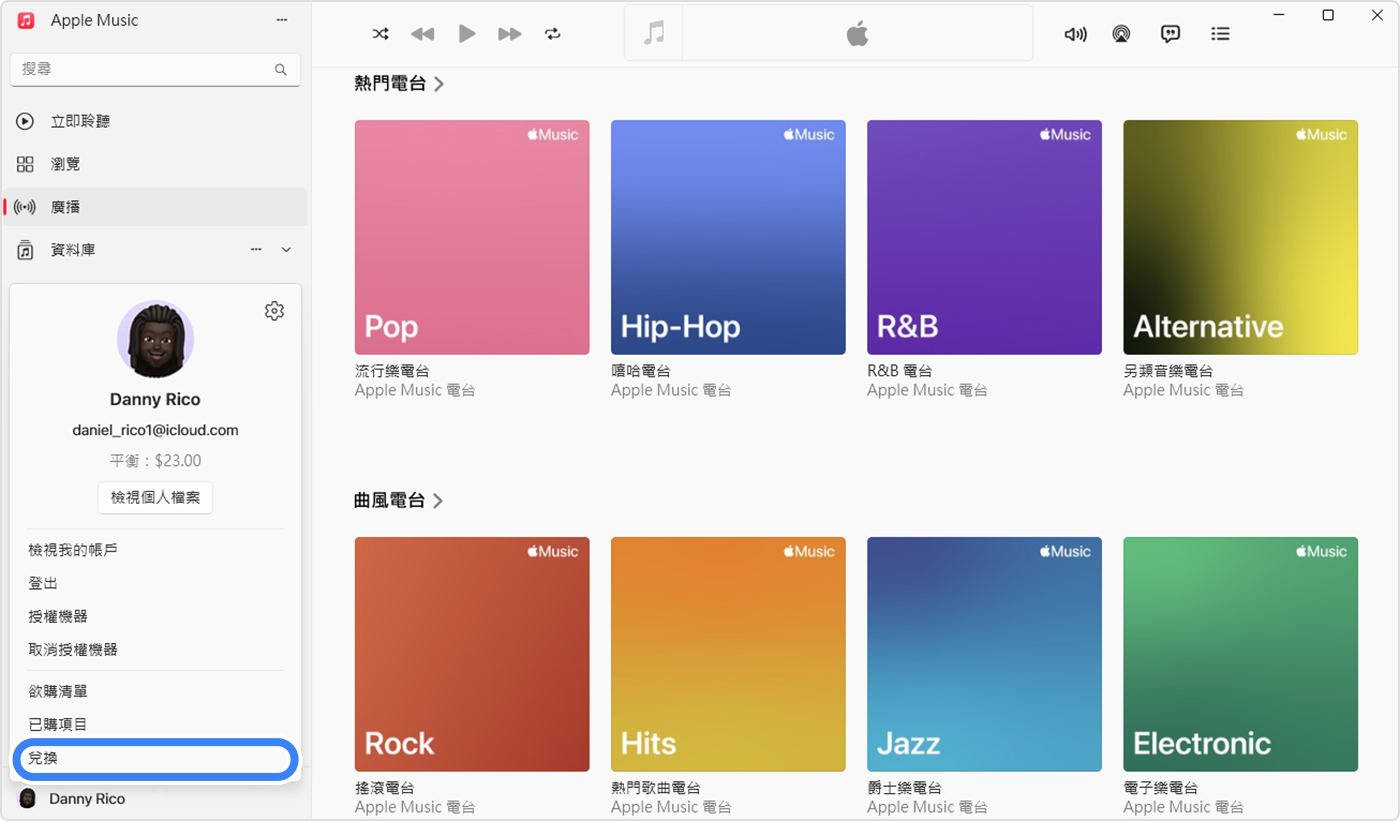1400x822 pixels.
Task: Click the 流行樂電台 title
Action: 392,371
